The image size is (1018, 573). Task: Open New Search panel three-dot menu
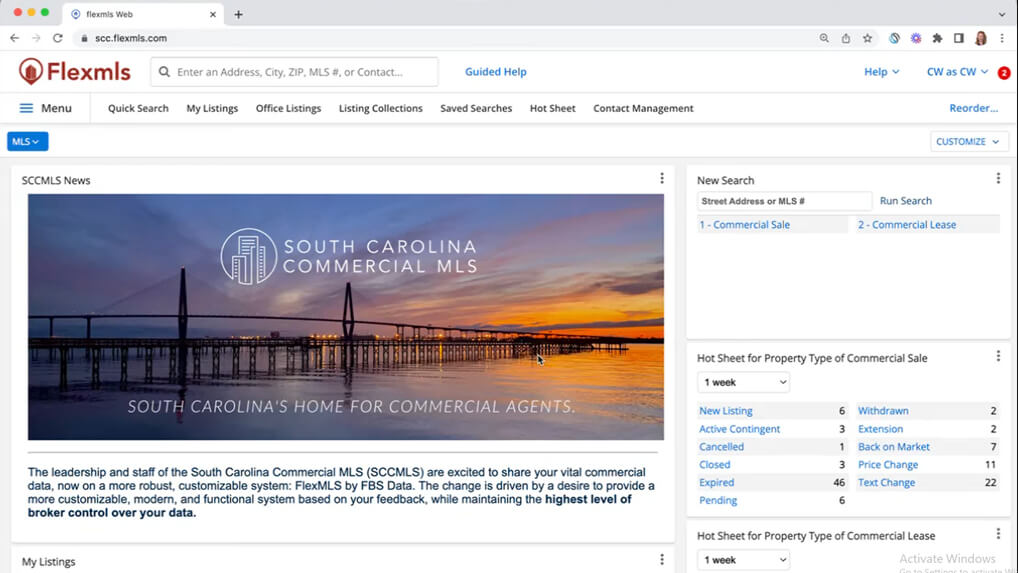click(997, 179)
